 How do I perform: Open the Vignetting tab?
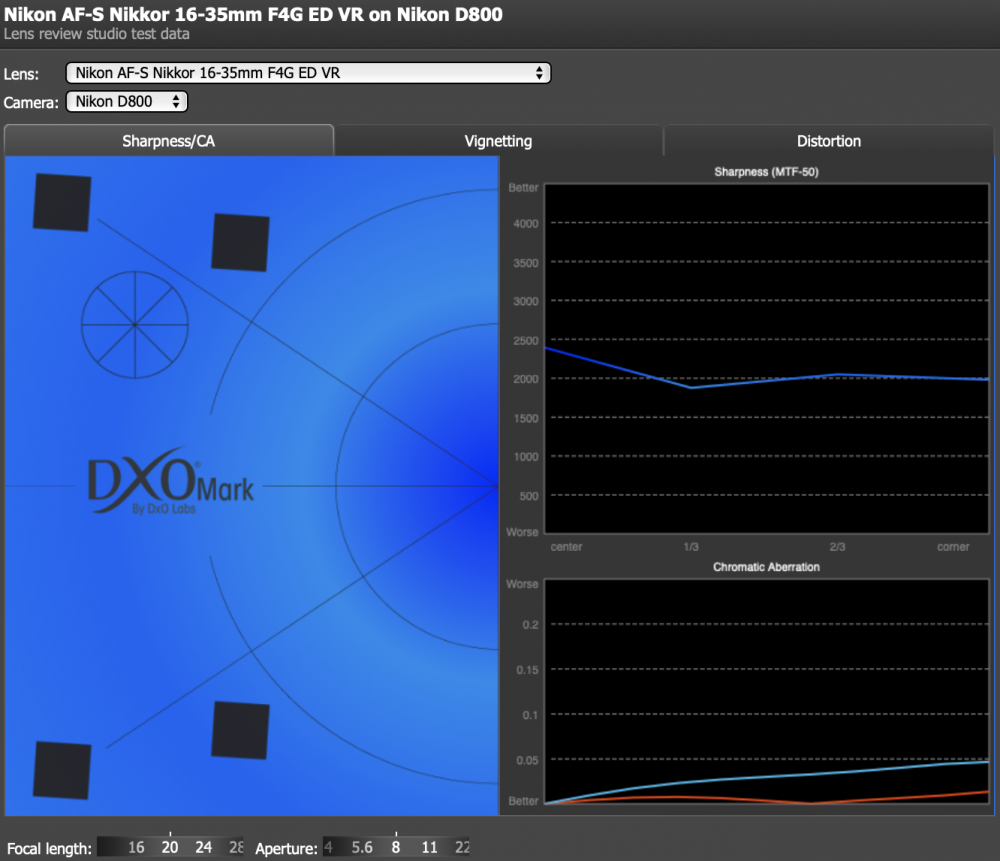click(x=498, y=141)
